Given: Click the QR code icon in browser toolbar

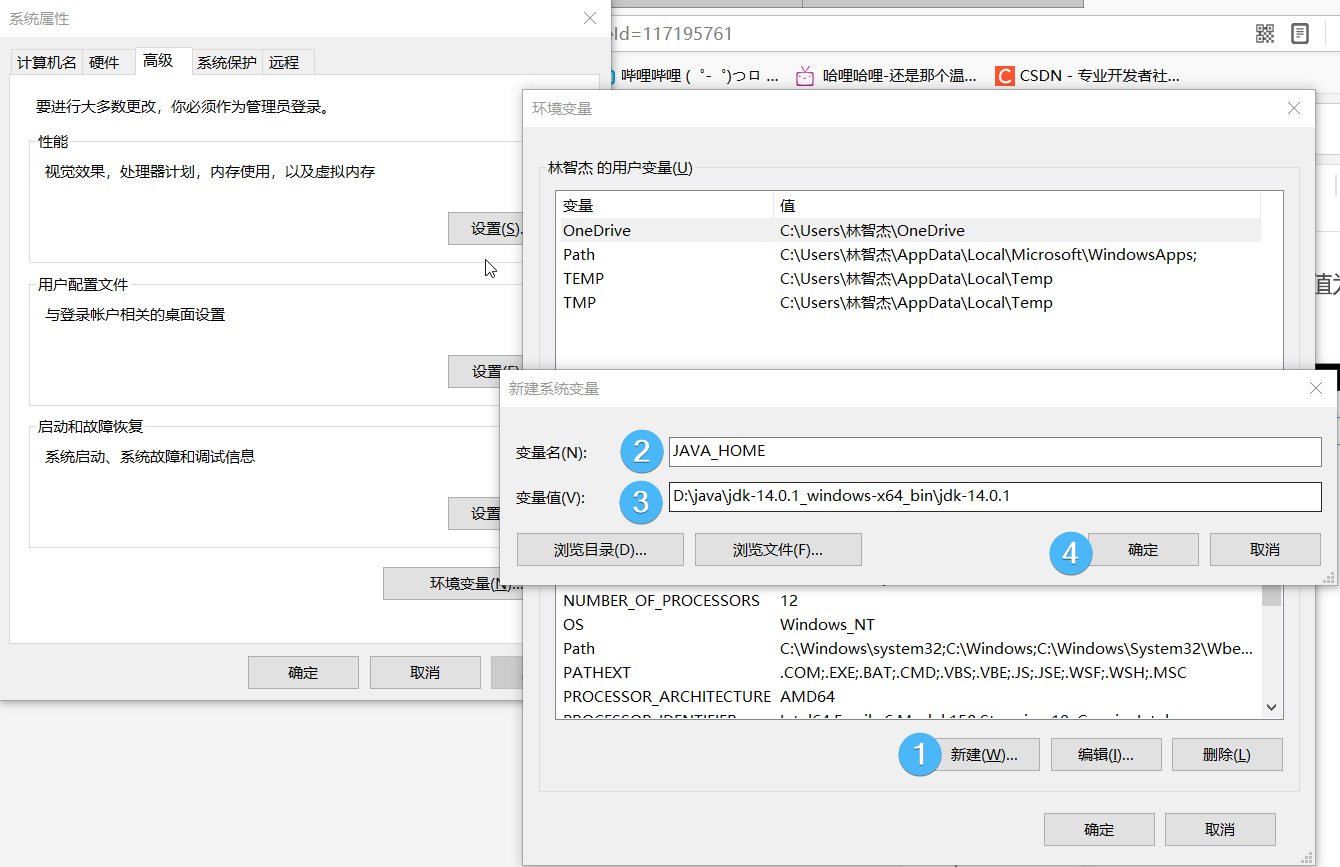Looking at the screenshot, I should 1265,34.
